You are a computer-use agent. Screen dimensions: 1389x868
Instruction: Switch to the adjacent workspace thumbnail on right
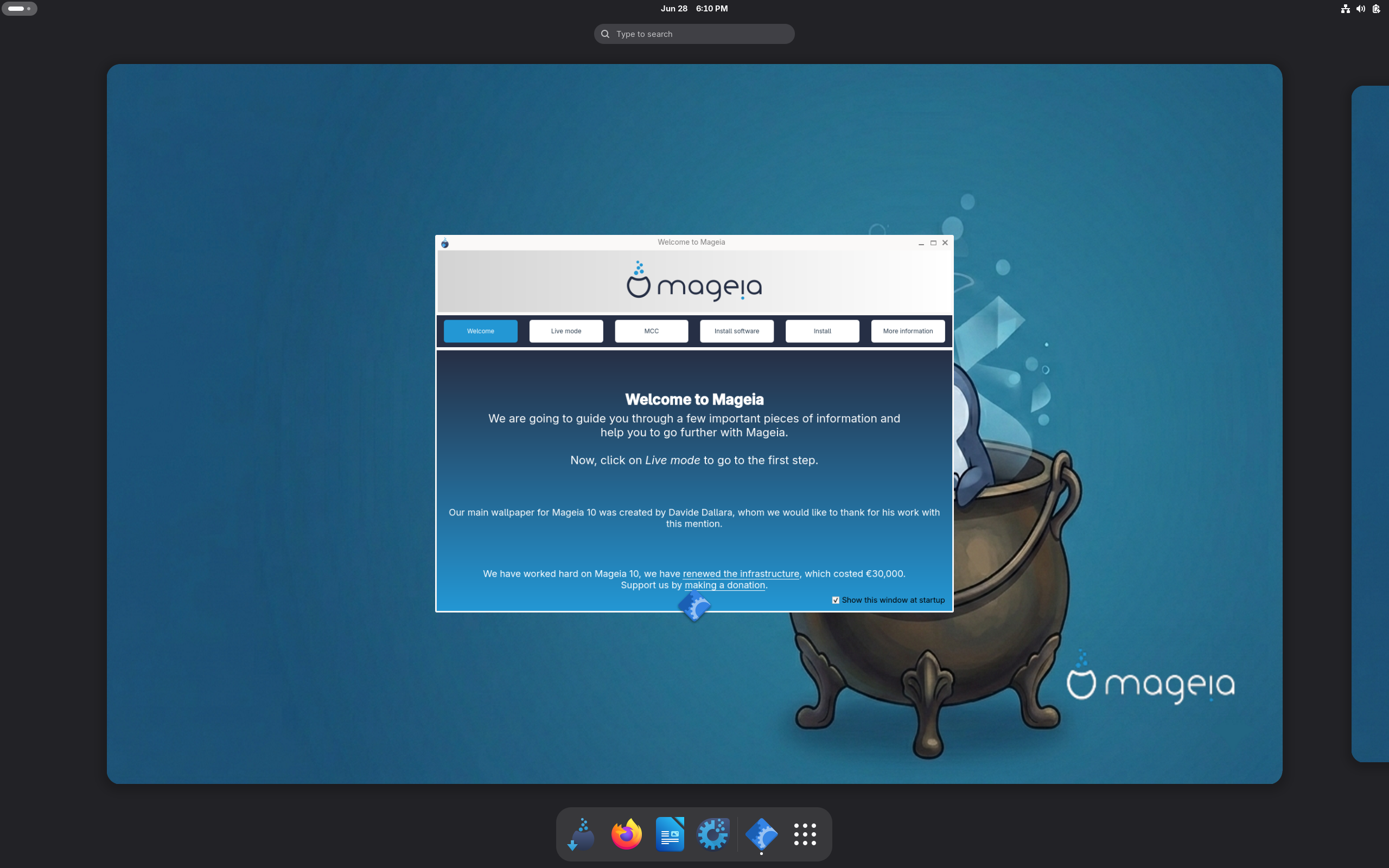point(1371,424)
